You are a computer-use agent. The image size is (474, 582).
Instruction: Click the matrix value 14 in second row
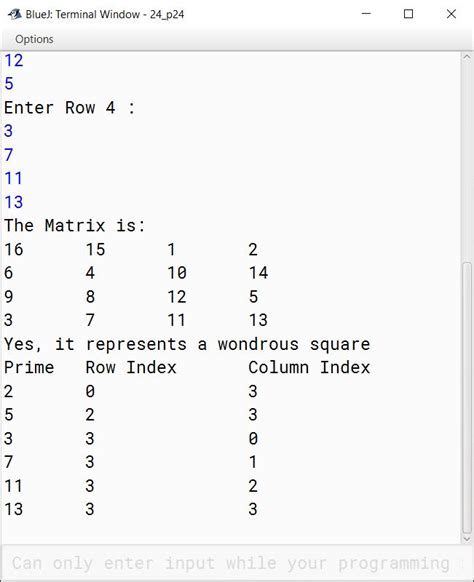[x=258, y=273]
